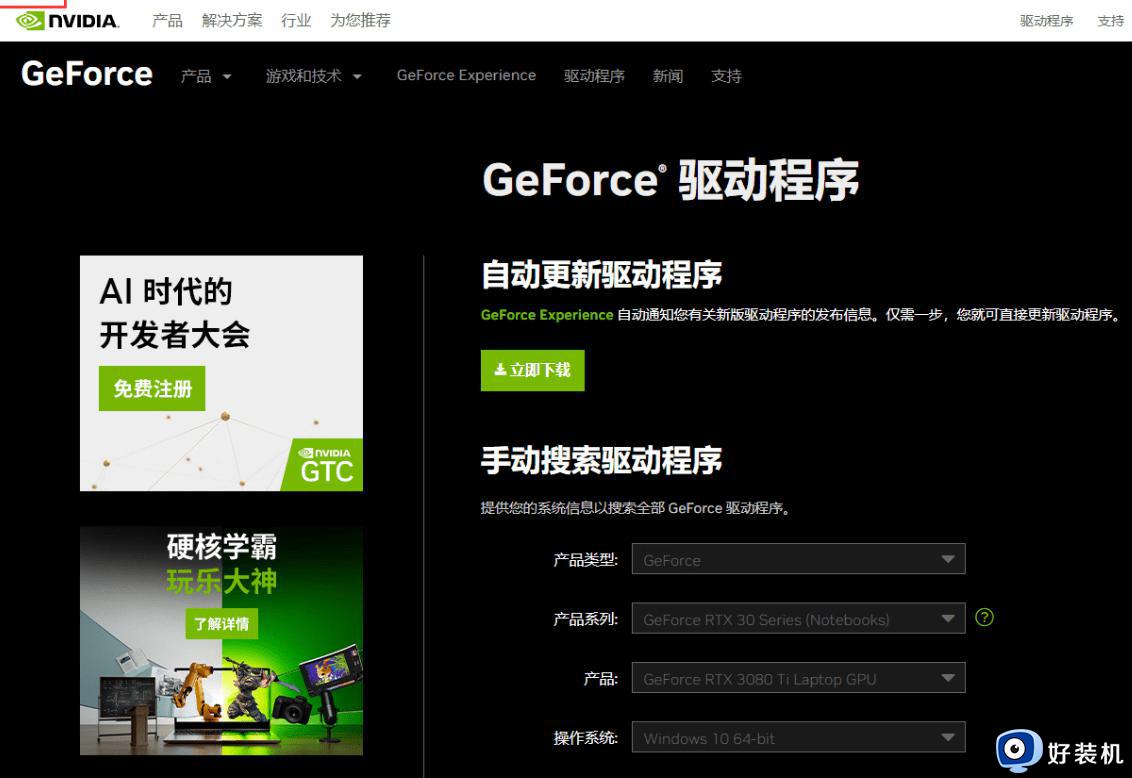This screenshot has height=778, width=1132.
Task: Open 解决方案 in the top NVIDIA menu
Action: pos(232,20)
